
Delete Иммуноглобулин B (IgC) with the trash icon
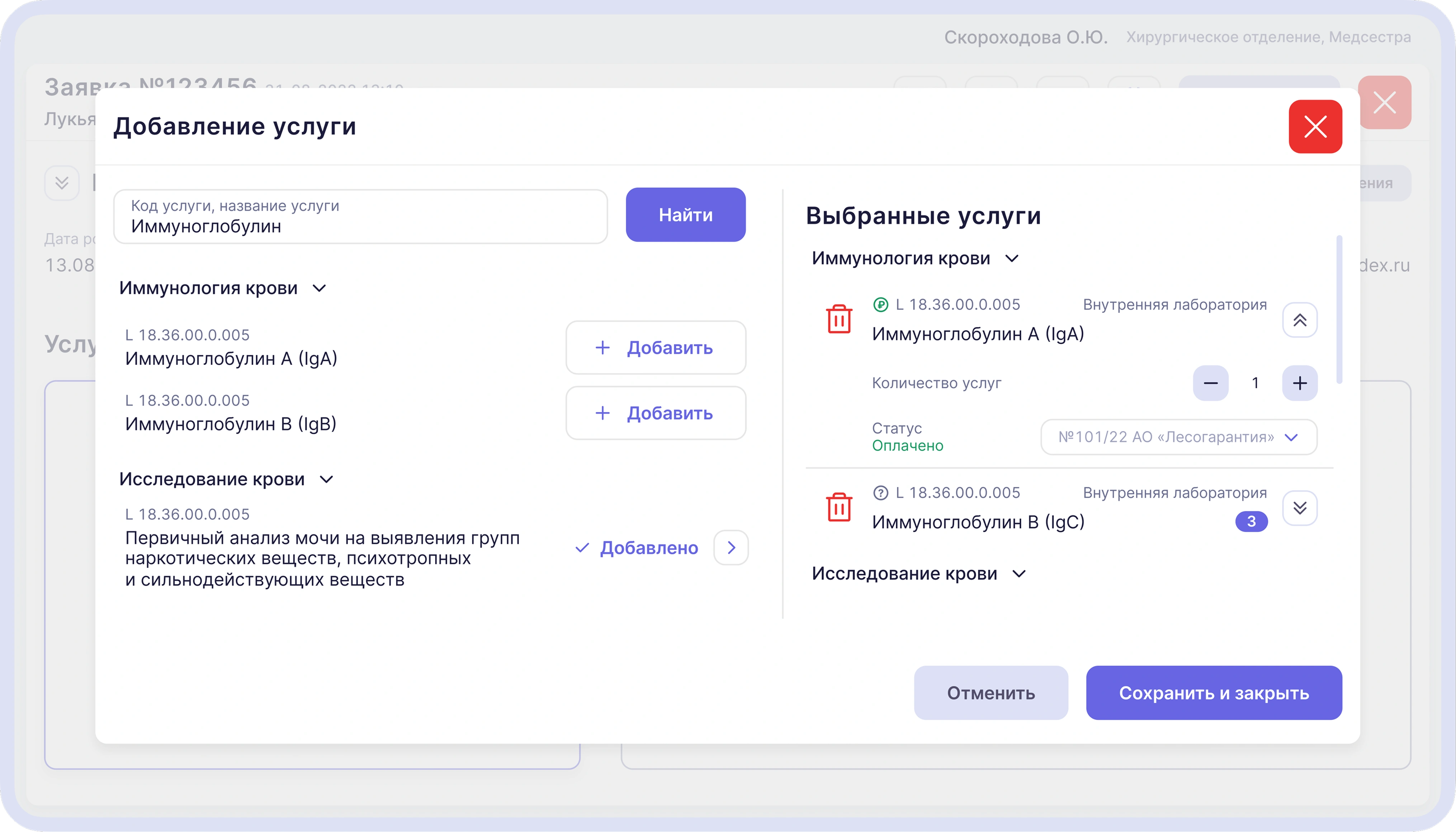pyautogui.click(x=839, y=507)
